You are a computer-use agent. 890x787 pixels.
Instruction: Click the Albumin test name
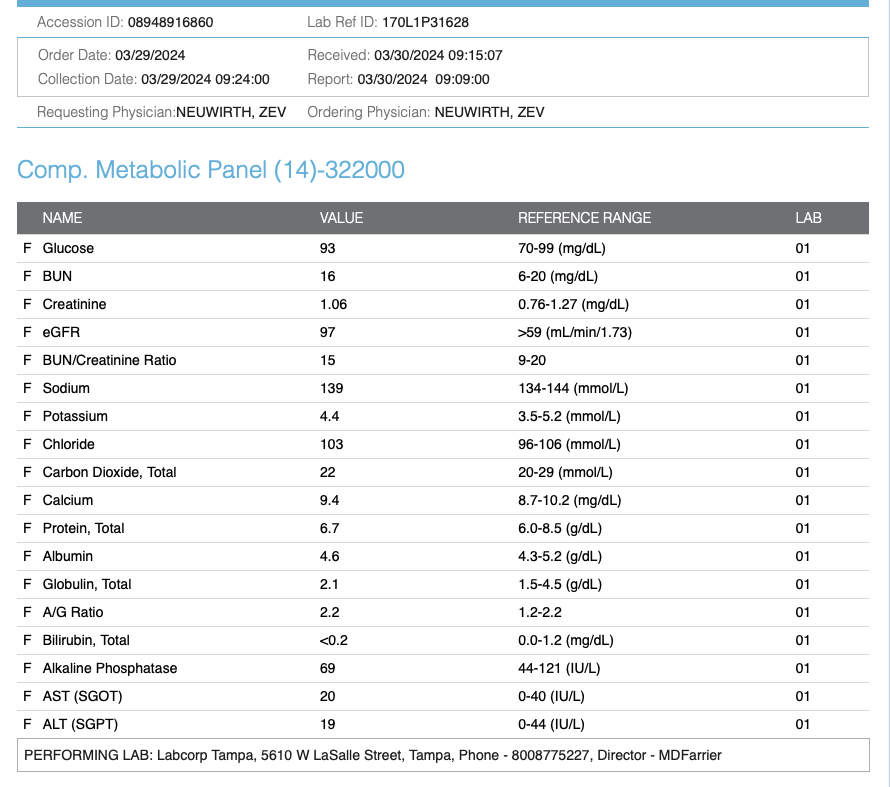pyautogui.click(x=69, y=556)
